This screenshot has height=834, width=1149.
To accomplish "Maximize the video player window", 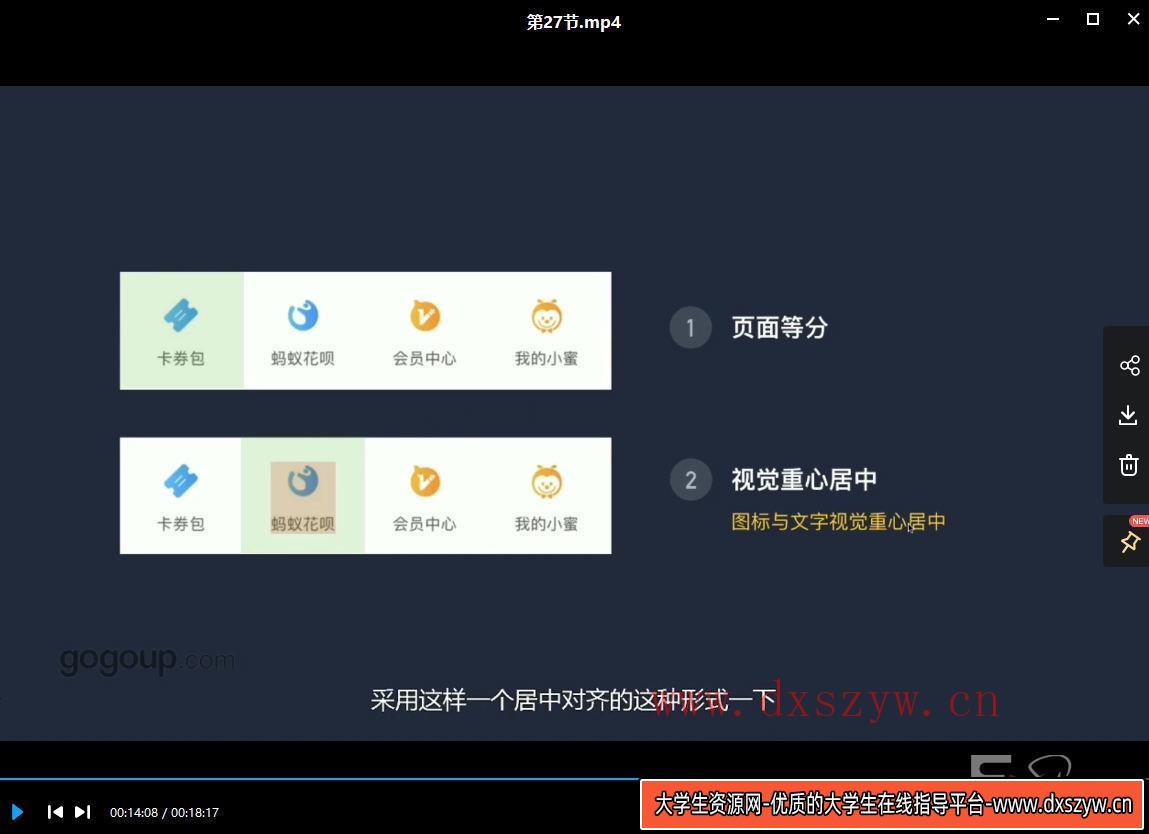I will (1093, 20).
